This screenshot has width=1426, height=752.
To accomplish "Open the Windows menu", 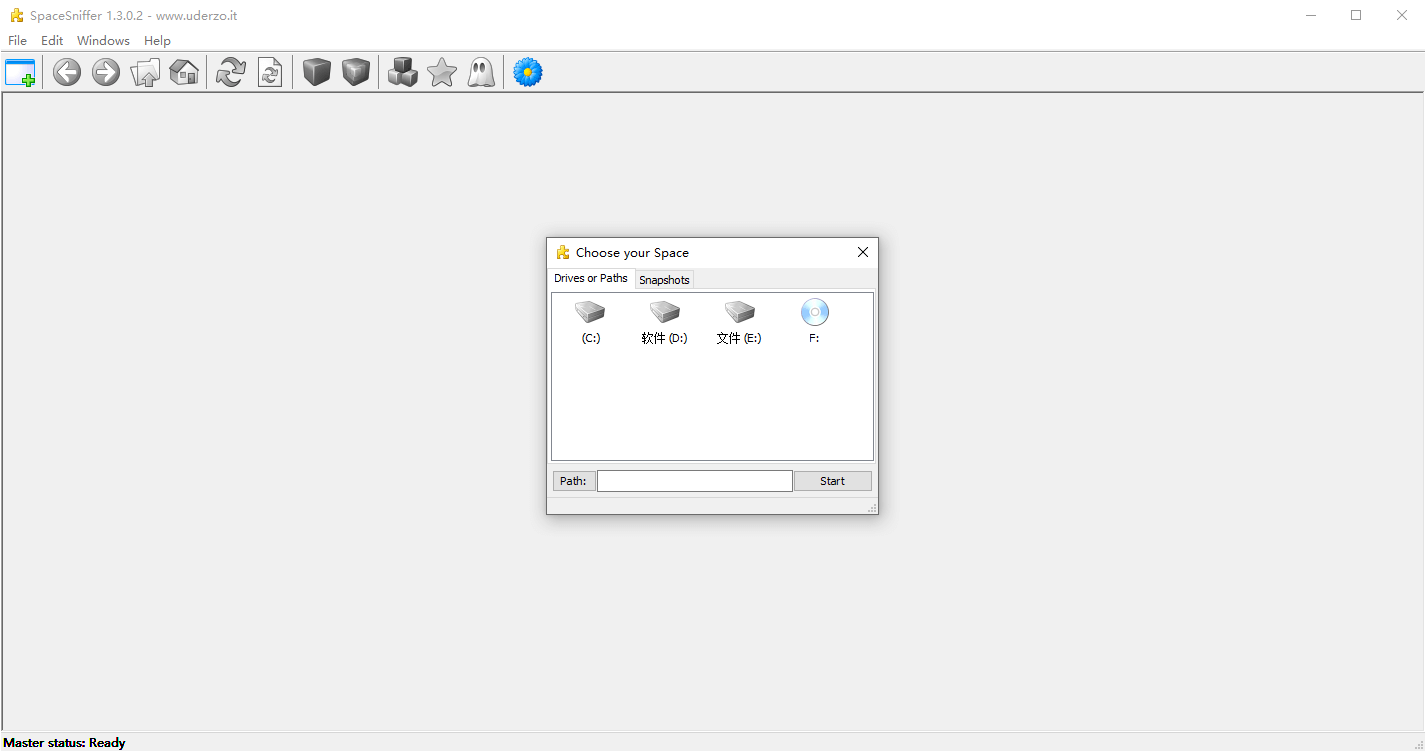I will 103,41.
